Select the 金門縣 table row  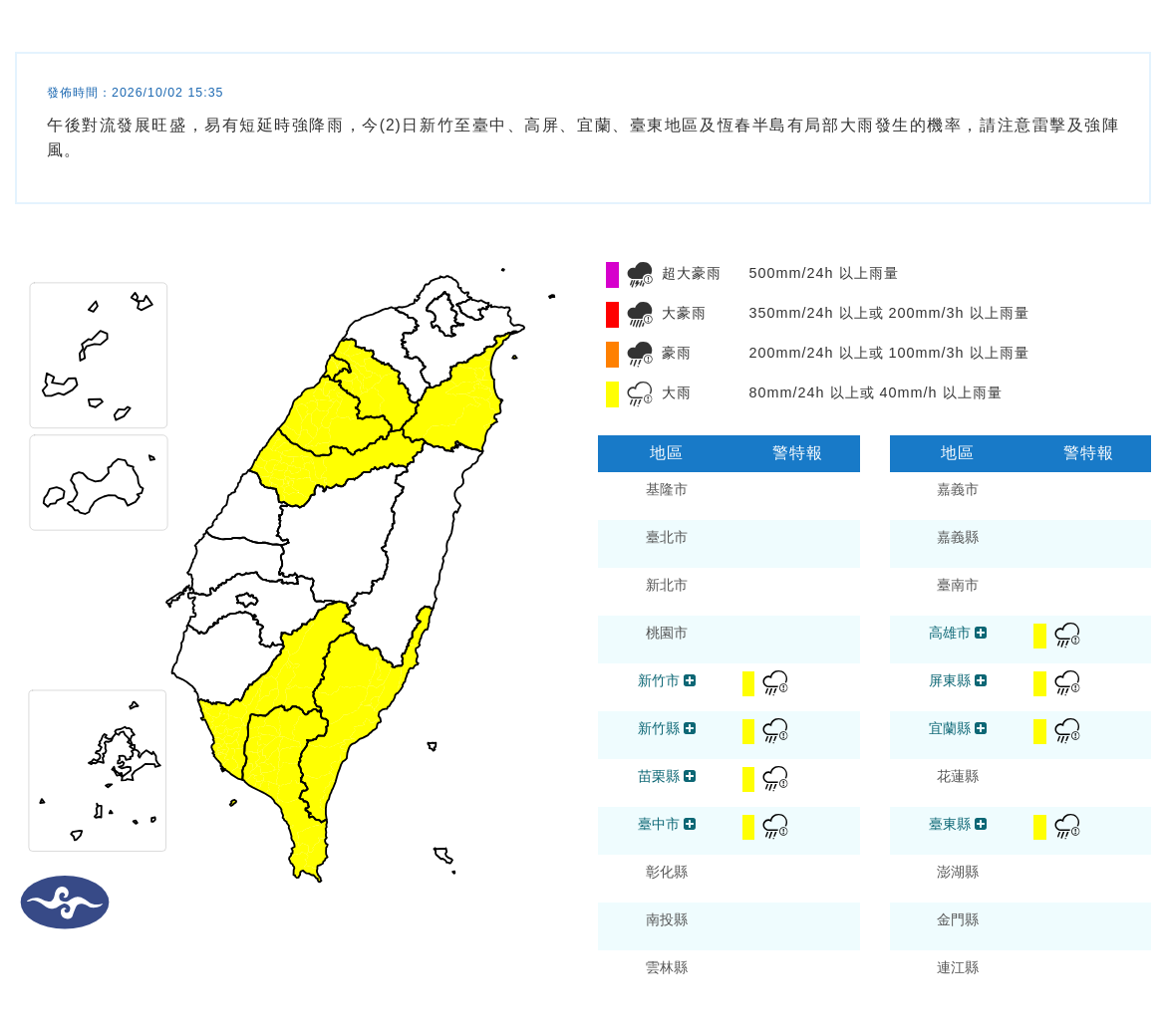1020,926
